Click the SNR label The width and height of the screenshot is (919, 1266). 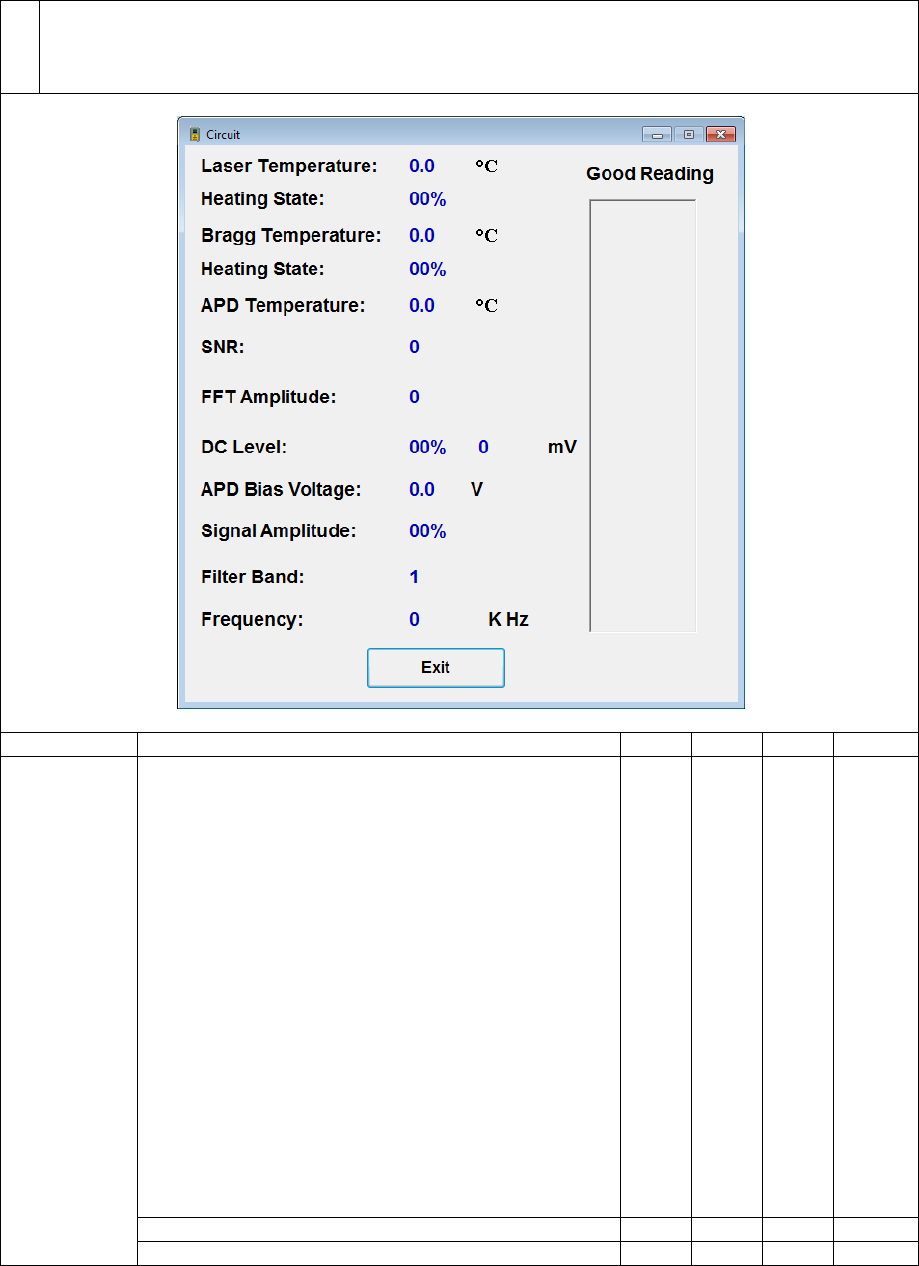click(x=223, y=348)
